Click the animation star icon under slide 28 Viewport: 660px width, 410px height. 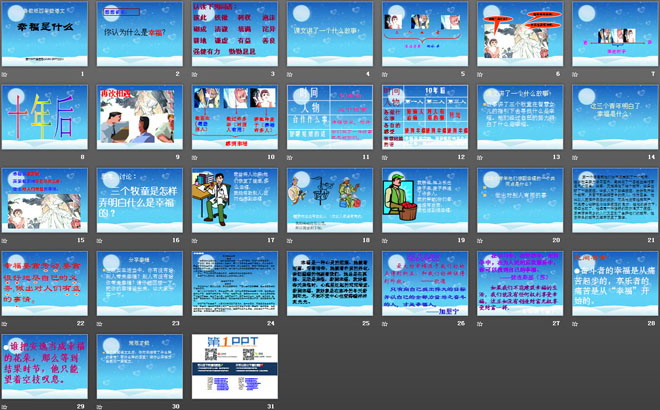point(575,324)
